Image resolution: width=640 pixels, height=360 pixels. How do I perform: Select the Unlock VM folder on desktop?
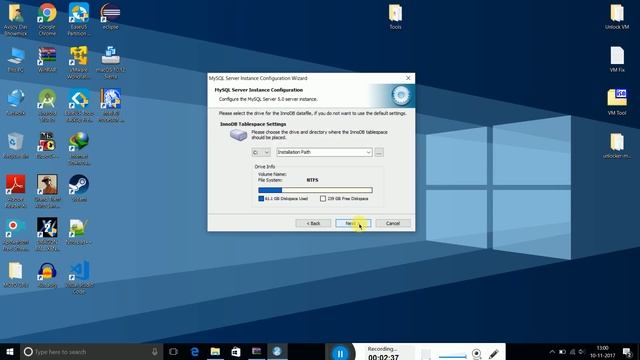tap(617, 17)
